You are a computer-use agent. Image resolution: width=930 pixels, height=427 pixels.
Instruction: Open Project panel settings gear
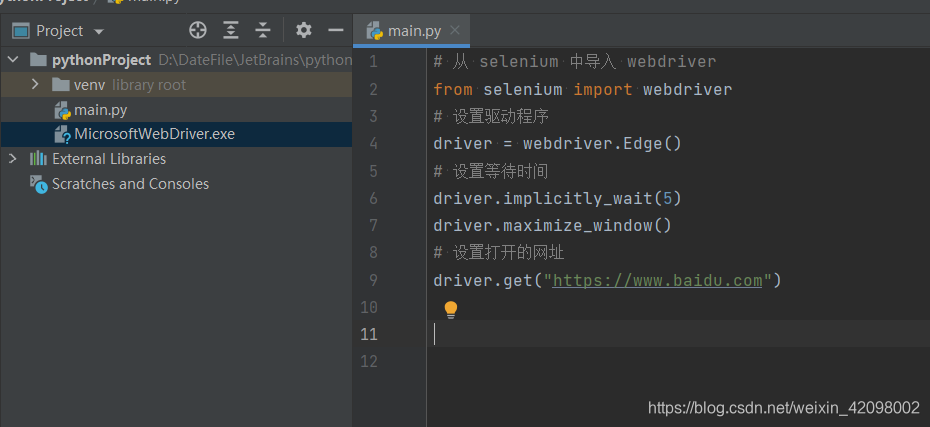(304, 30)
